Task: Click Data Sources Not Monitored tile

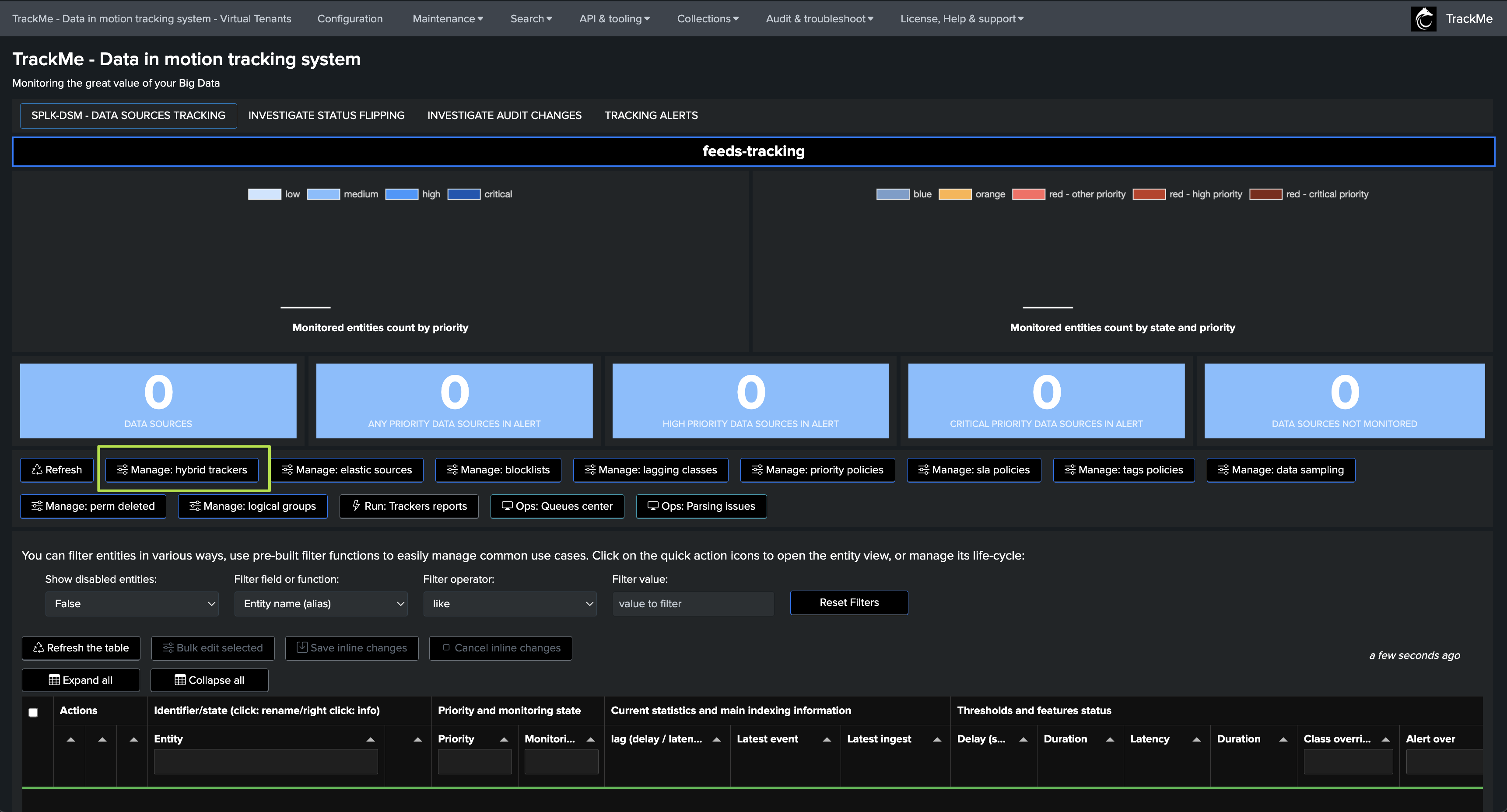Action: (1344, 401)
